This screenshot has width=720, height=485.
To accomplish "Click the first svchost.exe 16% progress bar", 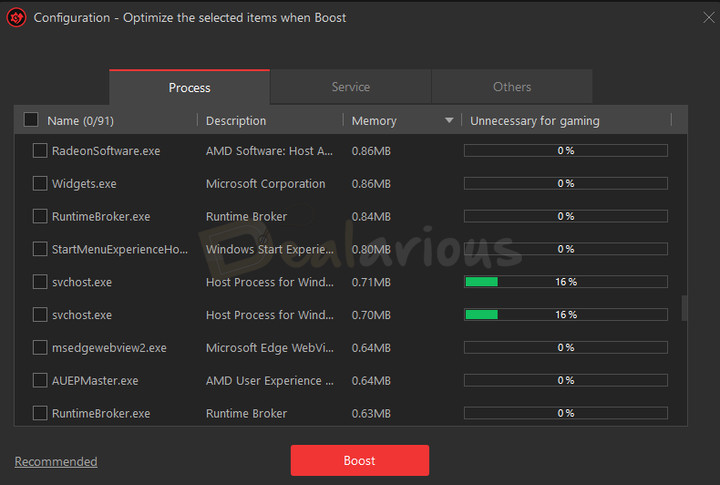I will coord(565,282).
